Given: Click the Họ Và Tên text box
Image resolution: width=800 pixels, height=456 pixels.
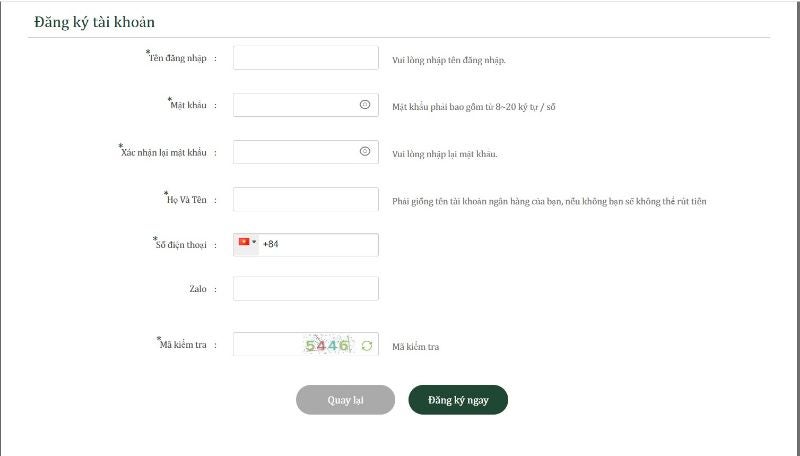Looking at the screenshot, I should pyautogui.click(x=305, y=199).
